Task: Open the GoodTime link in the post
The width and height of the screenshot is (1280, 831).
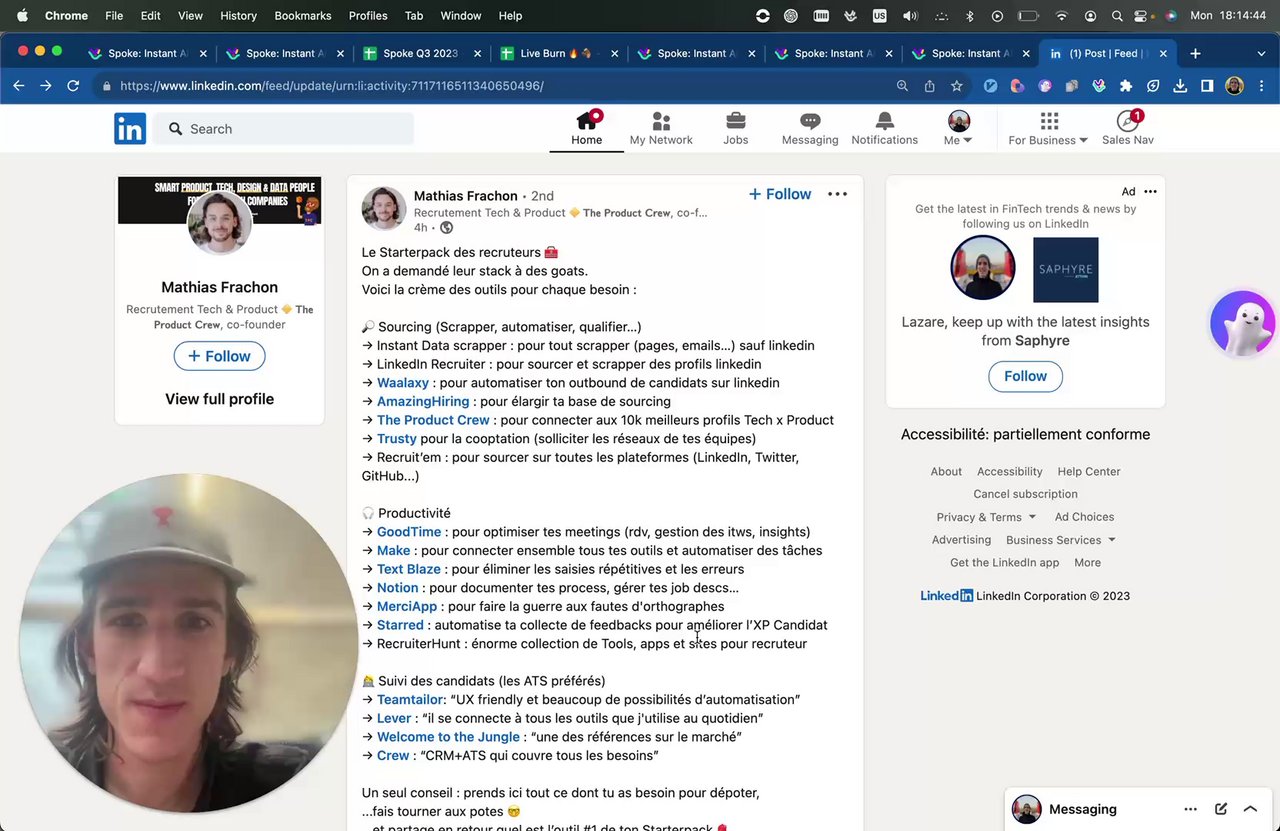Action: tap(409, 532)
